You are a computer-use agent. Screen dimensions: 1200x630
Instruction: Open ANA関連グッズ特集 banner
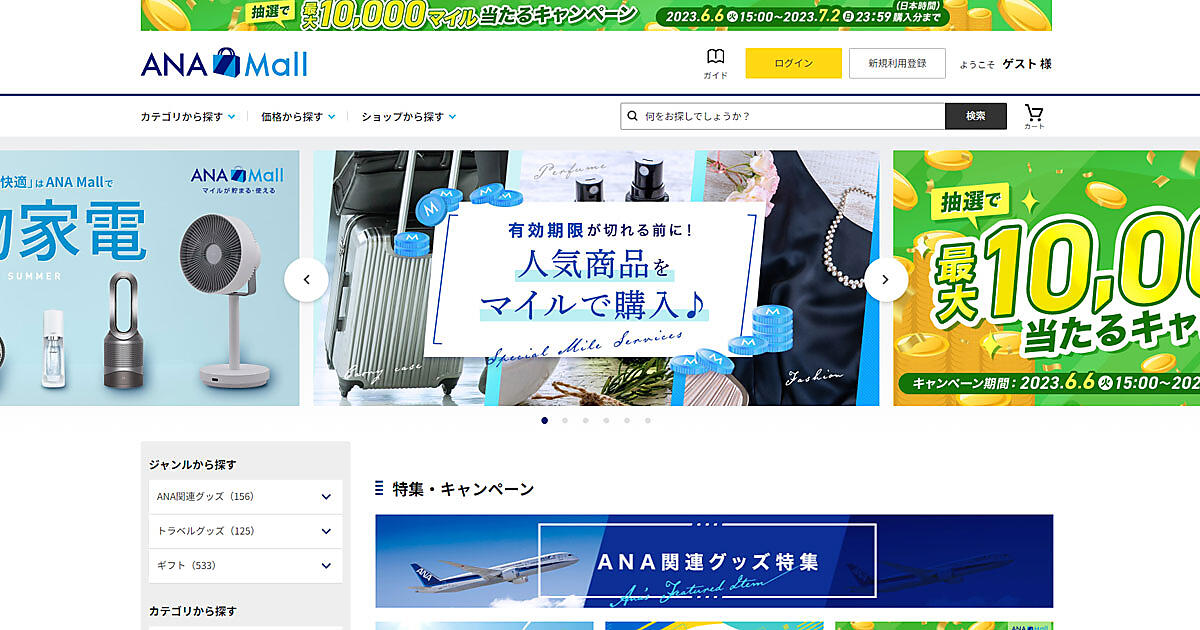(714, 561)
